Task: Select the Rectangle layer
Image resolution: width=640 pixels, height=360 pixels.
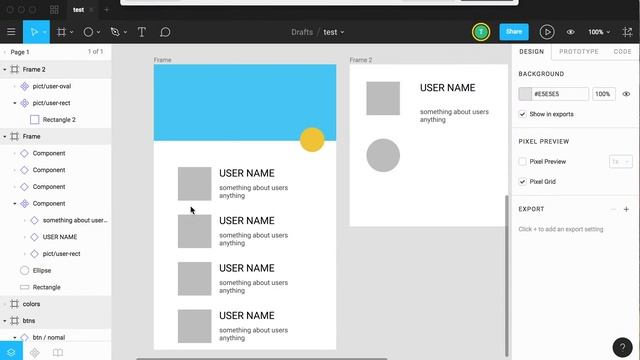Action: [56, 287]
